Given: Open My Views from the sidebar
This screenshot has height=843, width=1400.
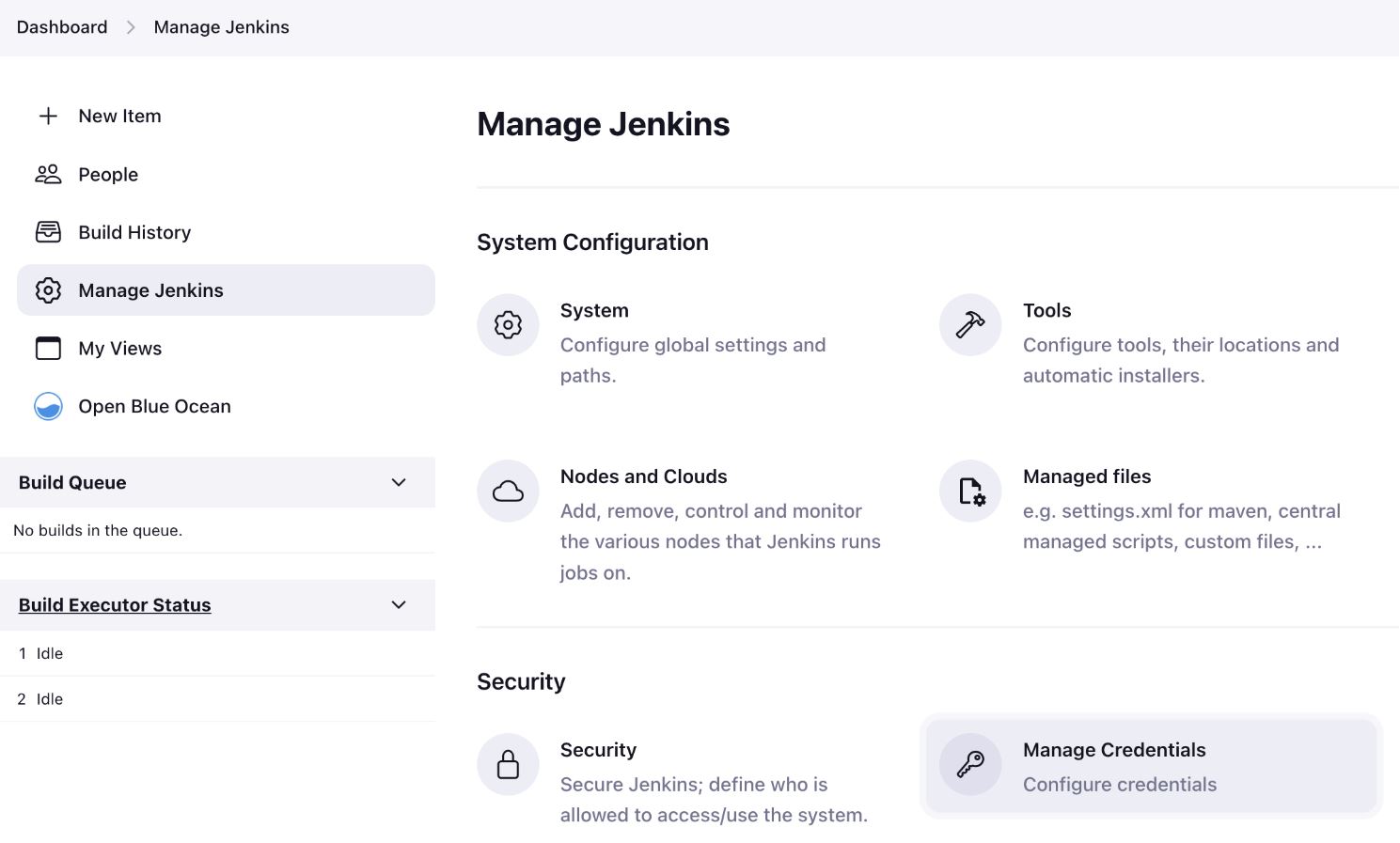Looking at the screenshot, I should 119,348.
